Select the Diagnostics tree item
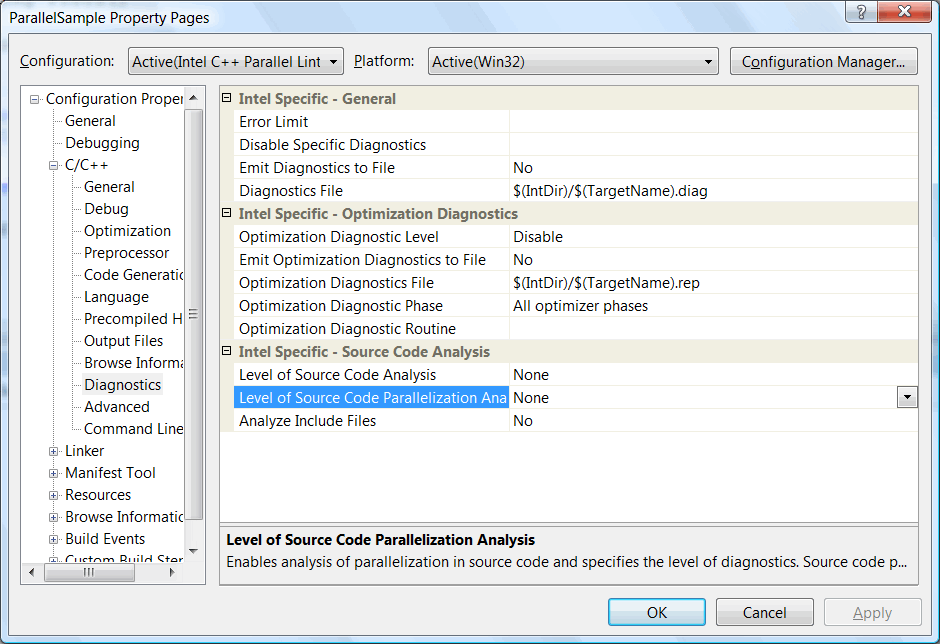940x644 pixels. [123, 384]
